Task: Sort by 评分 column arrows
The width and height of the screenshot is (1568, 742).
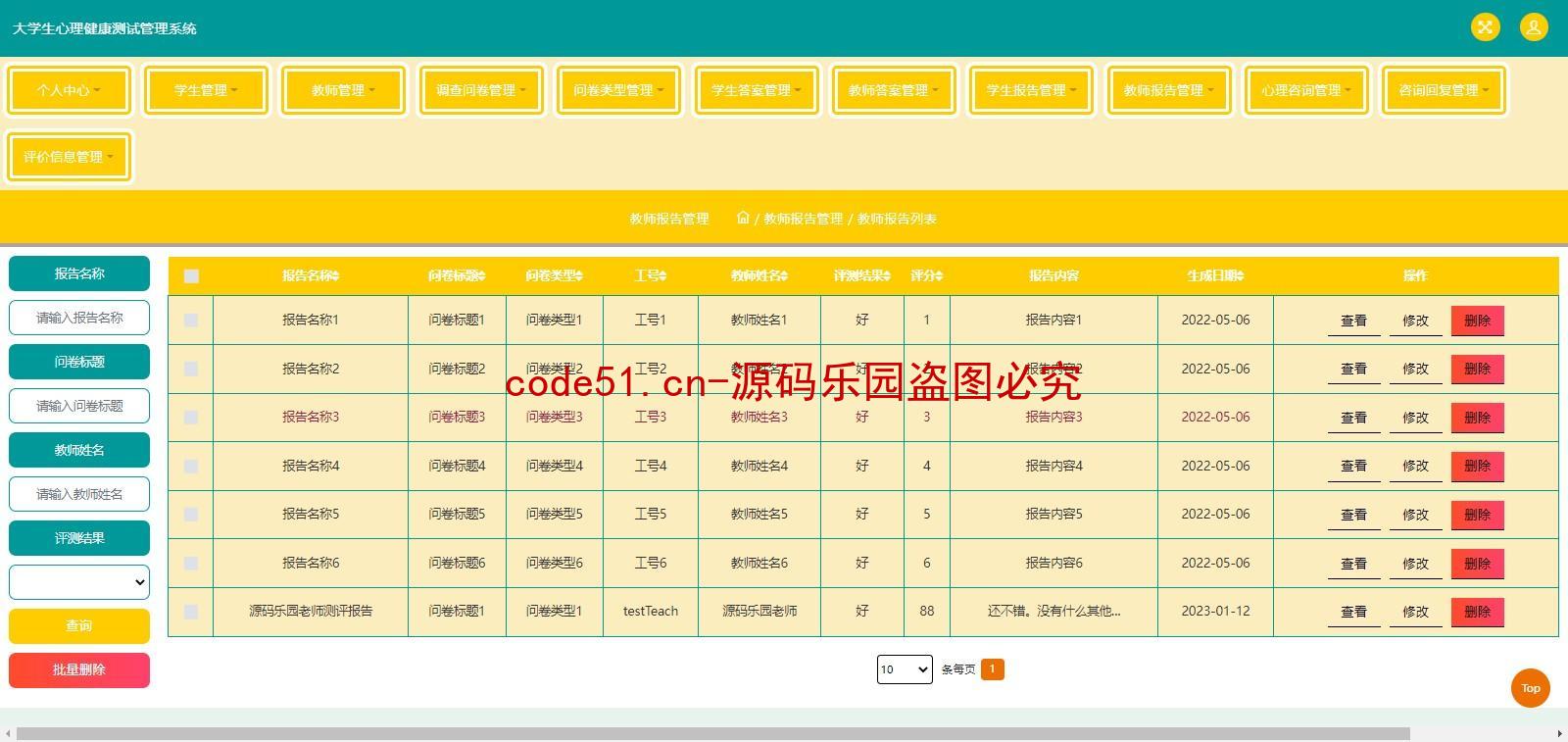Action: (x=939, y=276)
